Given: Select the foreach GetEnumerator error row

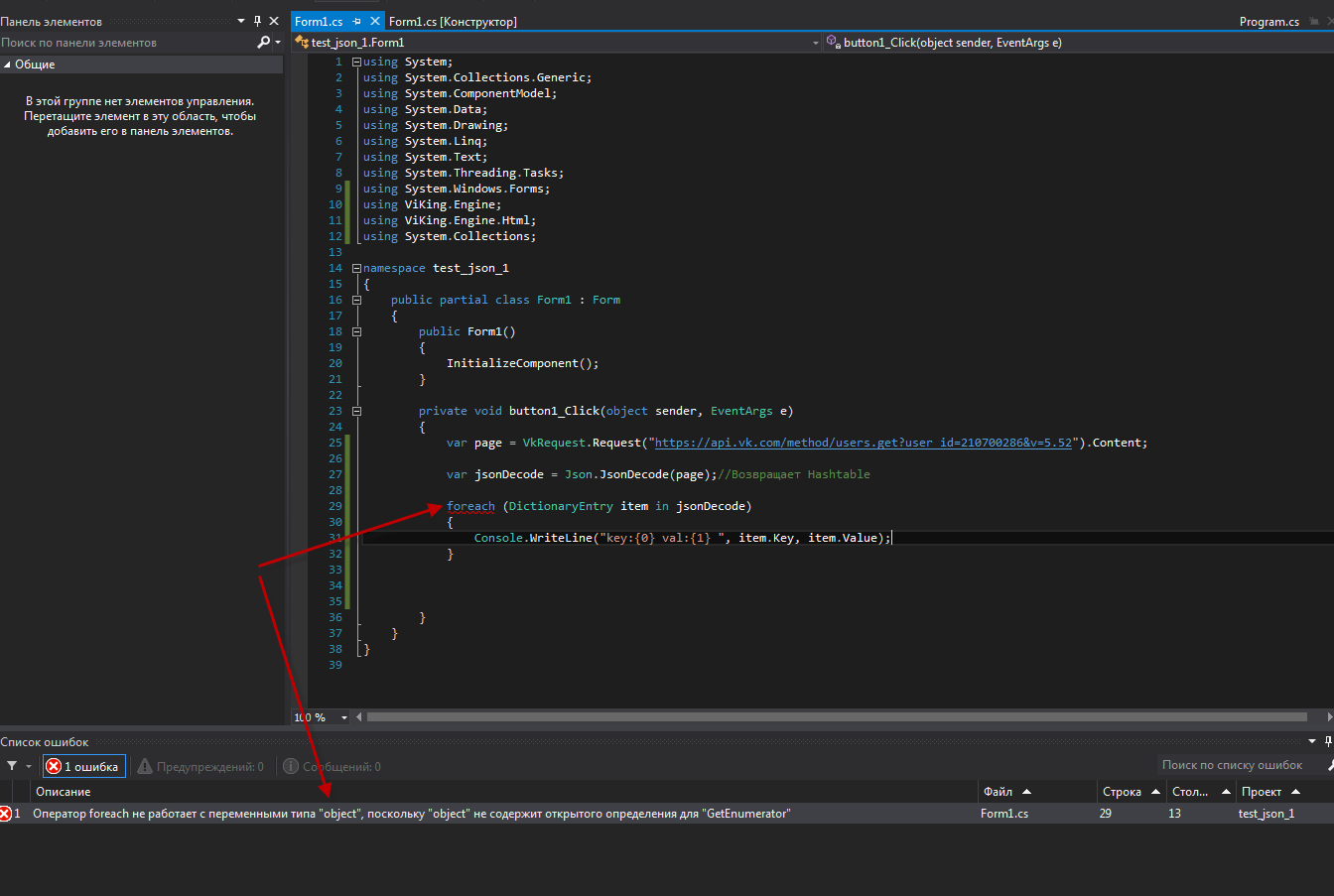Looking at the screenshot, I should click(x=667, y=814).
